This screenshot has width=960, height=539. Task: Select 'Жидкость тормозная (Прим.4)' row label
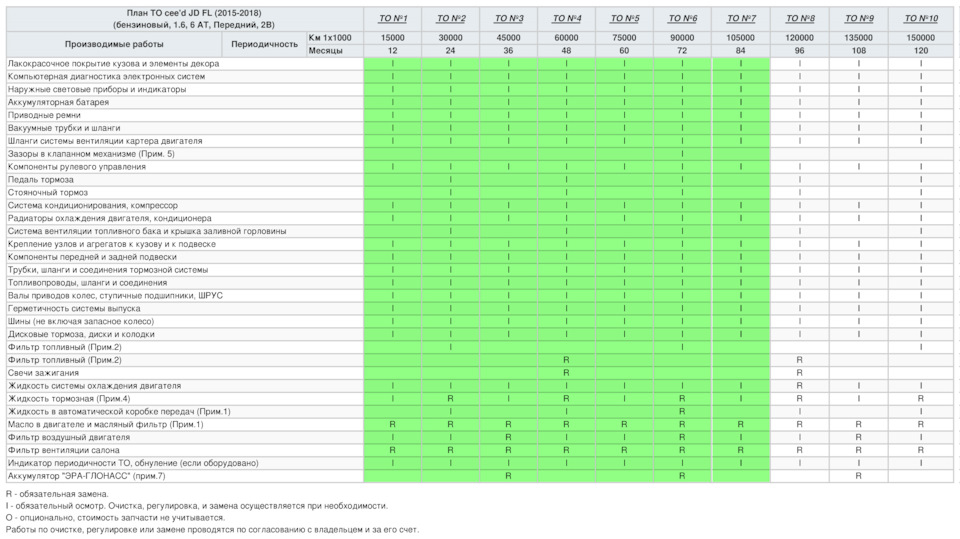(x=69, y=399)
